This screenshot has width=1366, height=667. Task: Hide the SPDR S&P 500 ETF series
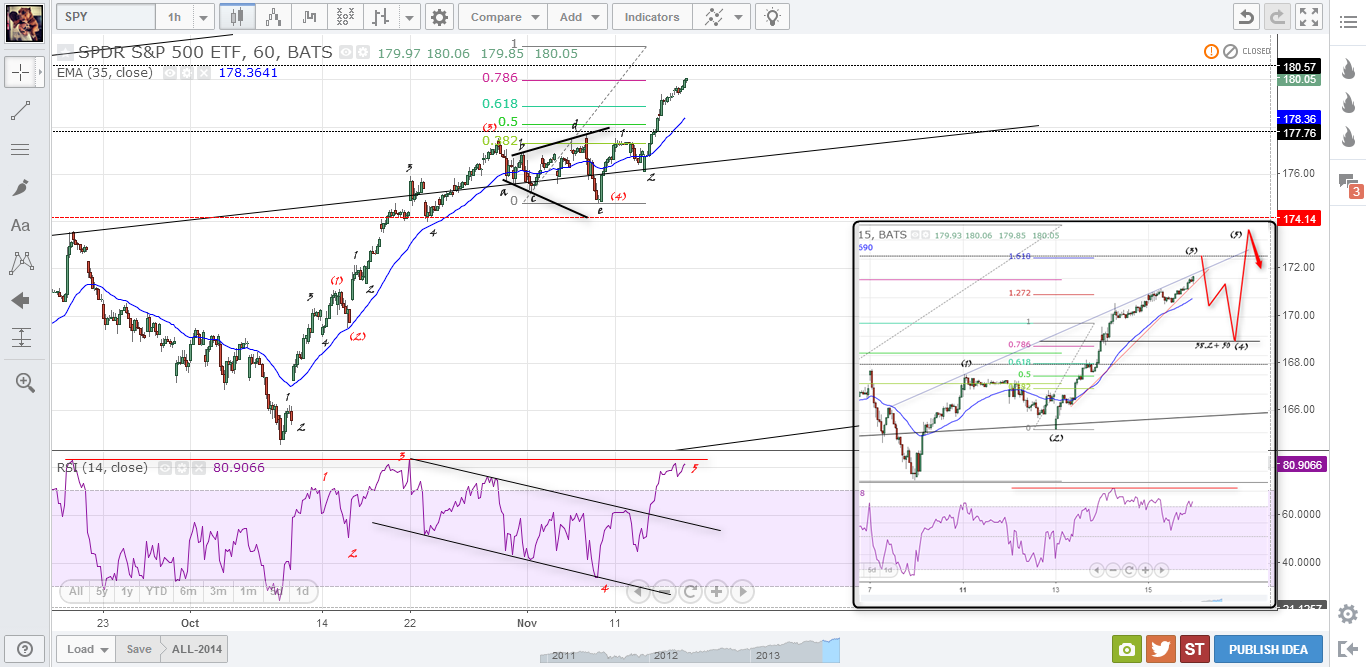(345, 52)
